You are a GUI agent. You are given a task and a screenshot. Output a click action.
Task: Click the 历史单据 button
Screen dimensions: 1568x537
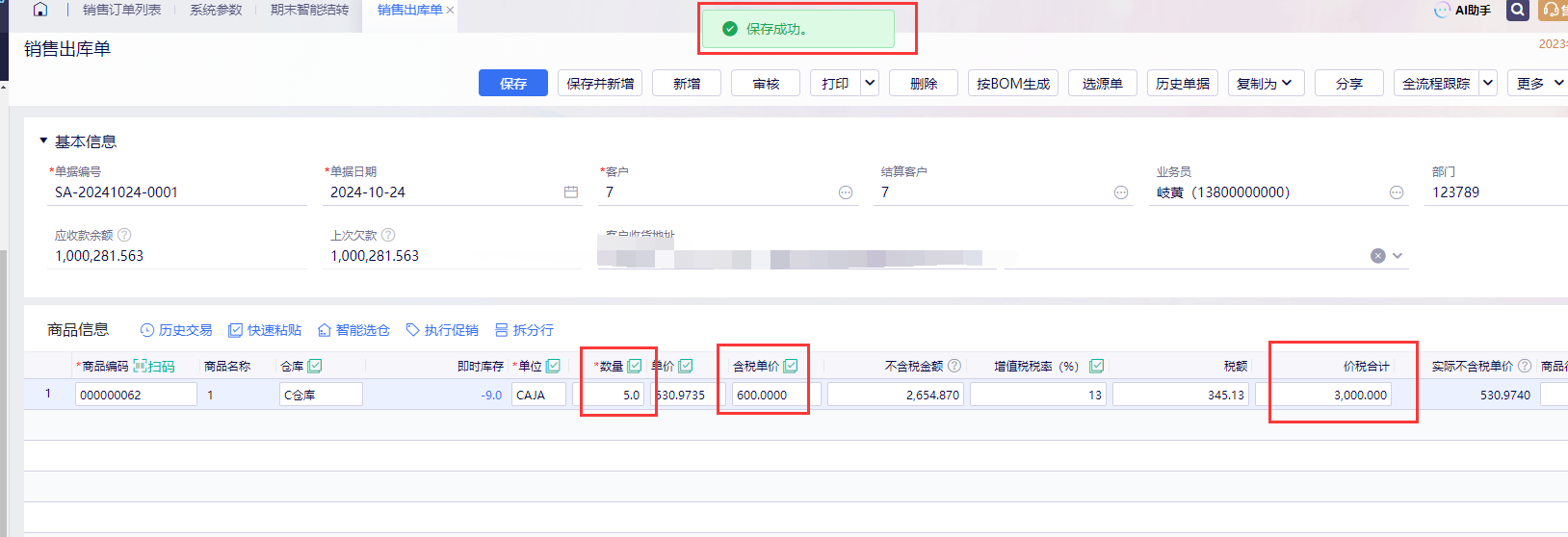pyautogui.click(x=1183, y=83)
